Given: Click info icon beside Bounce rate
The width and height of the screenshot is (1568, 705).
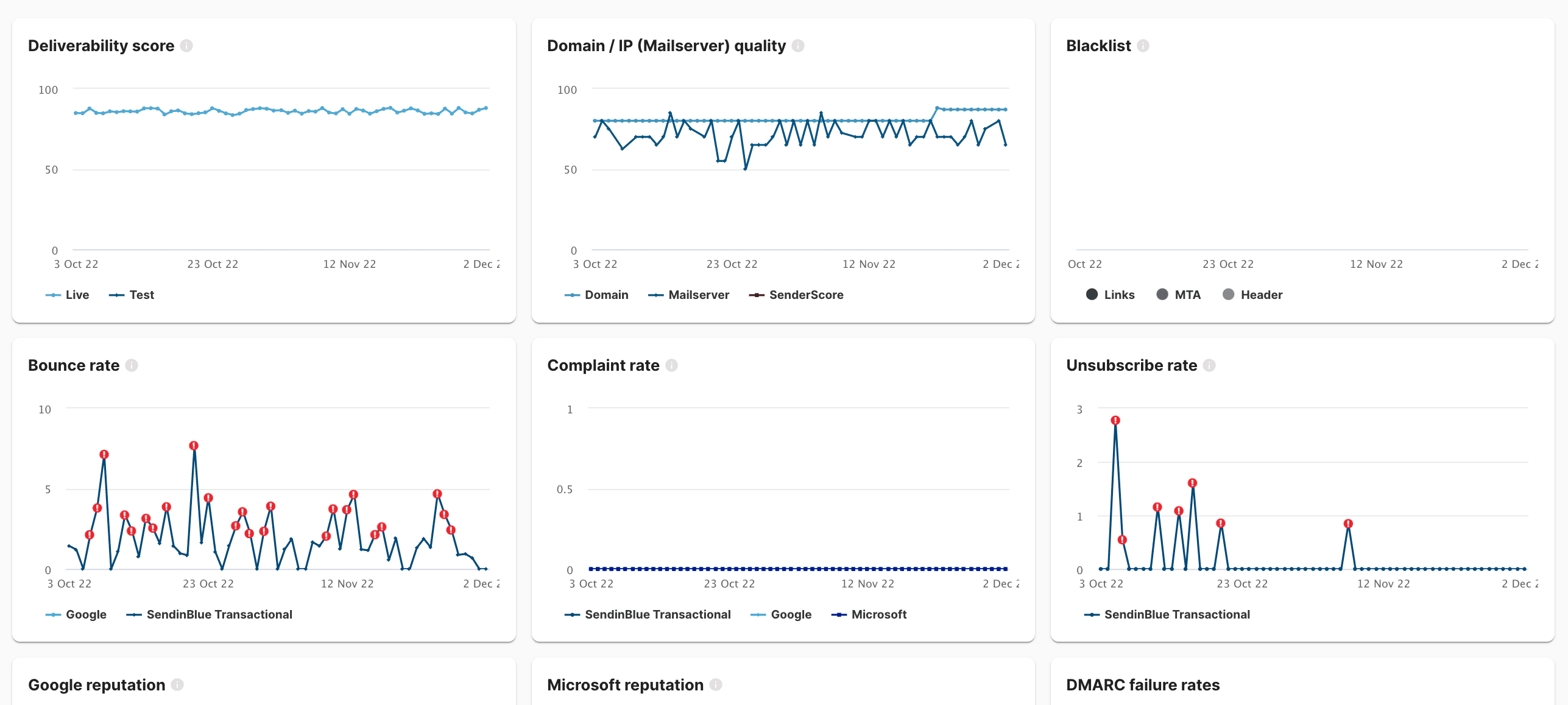Looking at the screenshot, I should pos(132,365).
